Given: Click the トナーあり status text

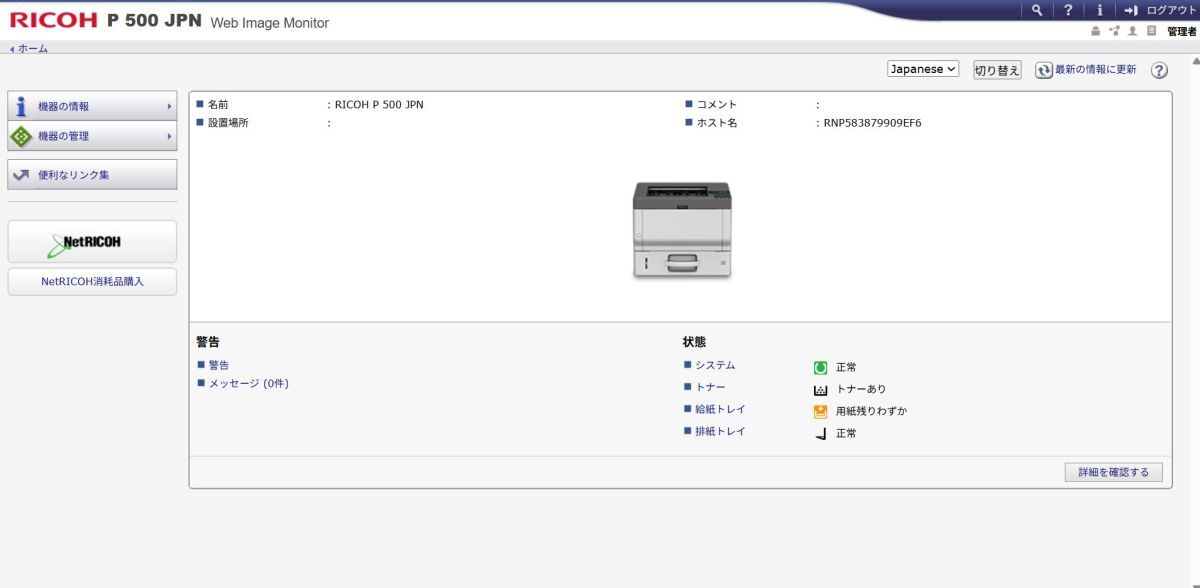Looking at the screenshot, I should tap(861, 389).
